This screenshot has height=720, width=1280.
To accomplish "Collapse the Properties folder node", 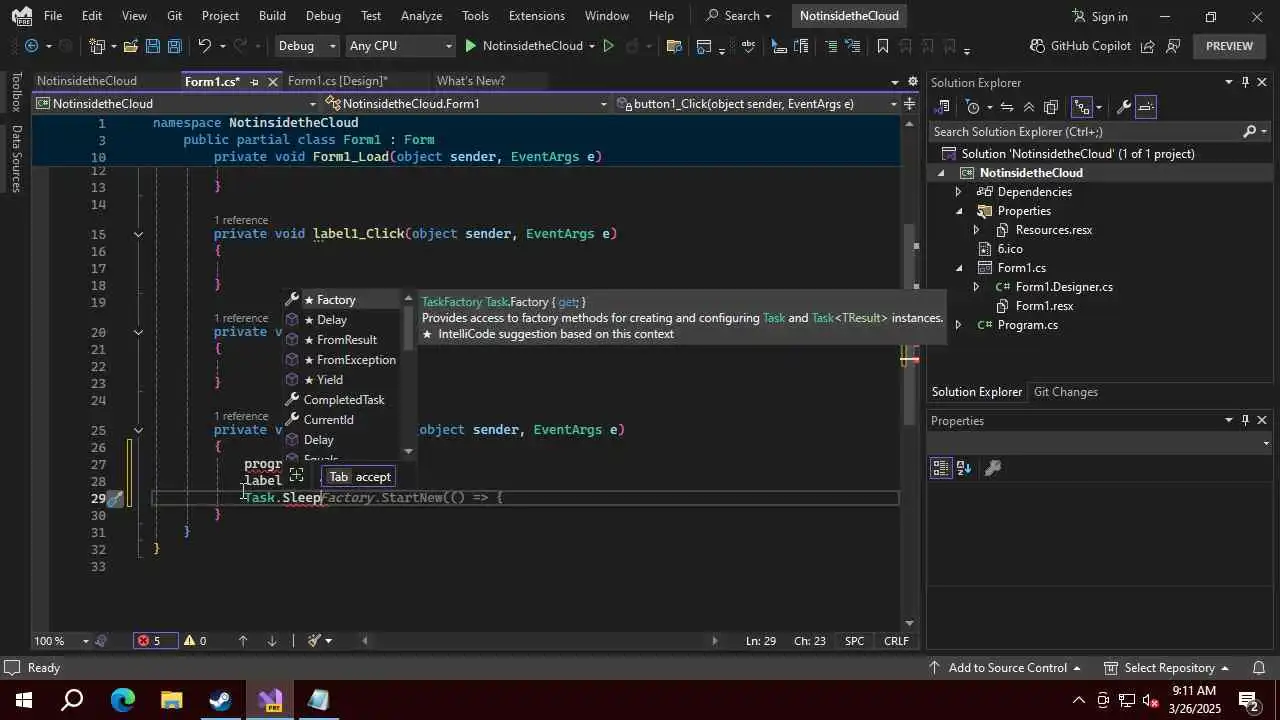I will click(958, 211).
